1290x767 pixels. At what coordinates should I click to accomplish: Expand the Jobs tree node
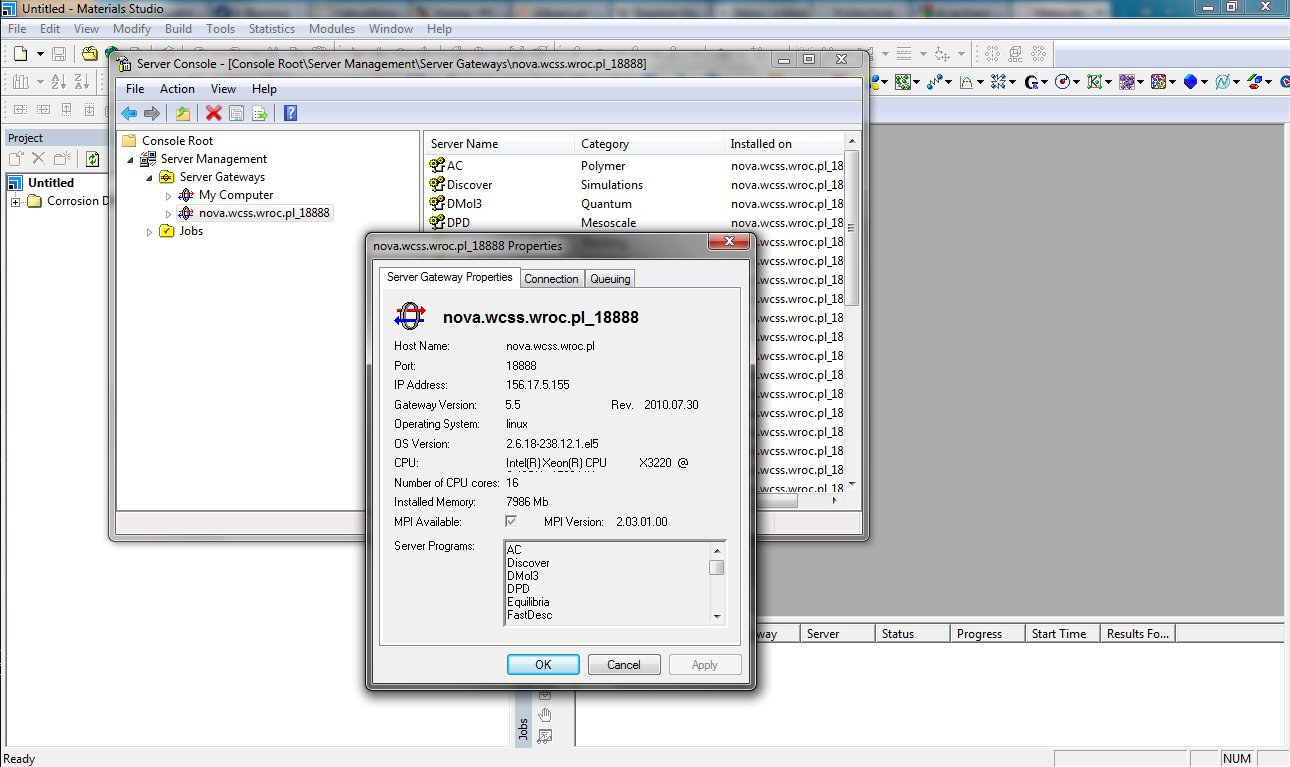(150, 232)
